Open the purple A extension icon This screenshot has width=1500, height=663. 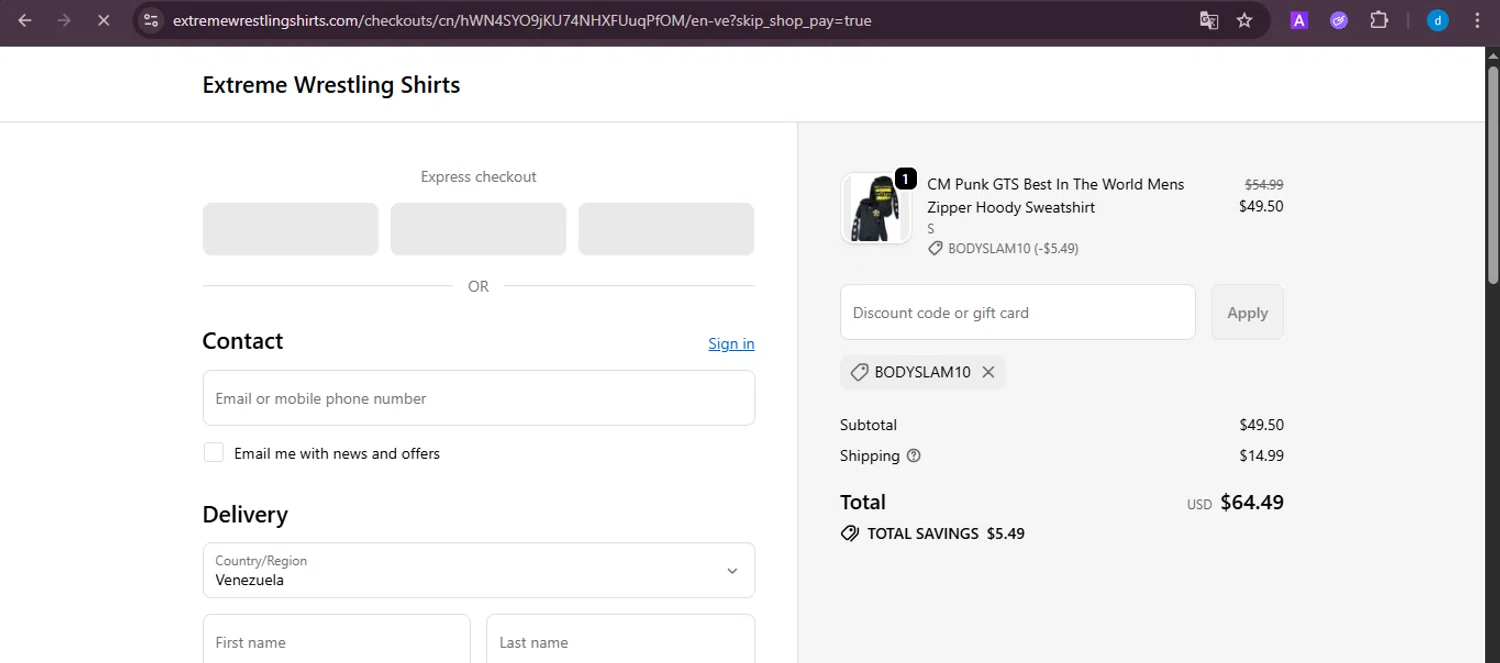(x=1299, y=20)
